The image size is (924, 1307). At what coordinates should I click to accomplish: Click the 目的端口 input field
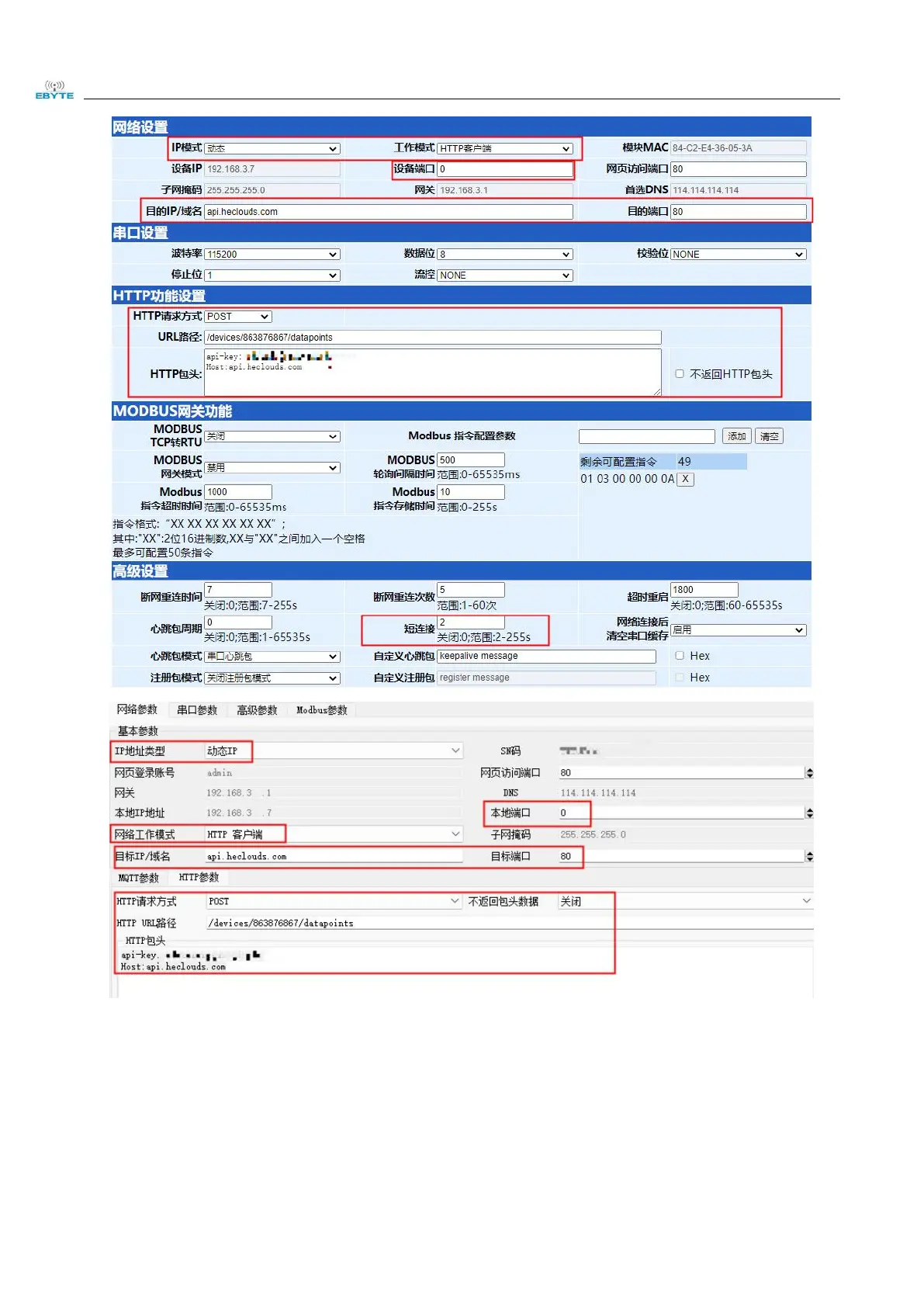[x=739, y=211]
